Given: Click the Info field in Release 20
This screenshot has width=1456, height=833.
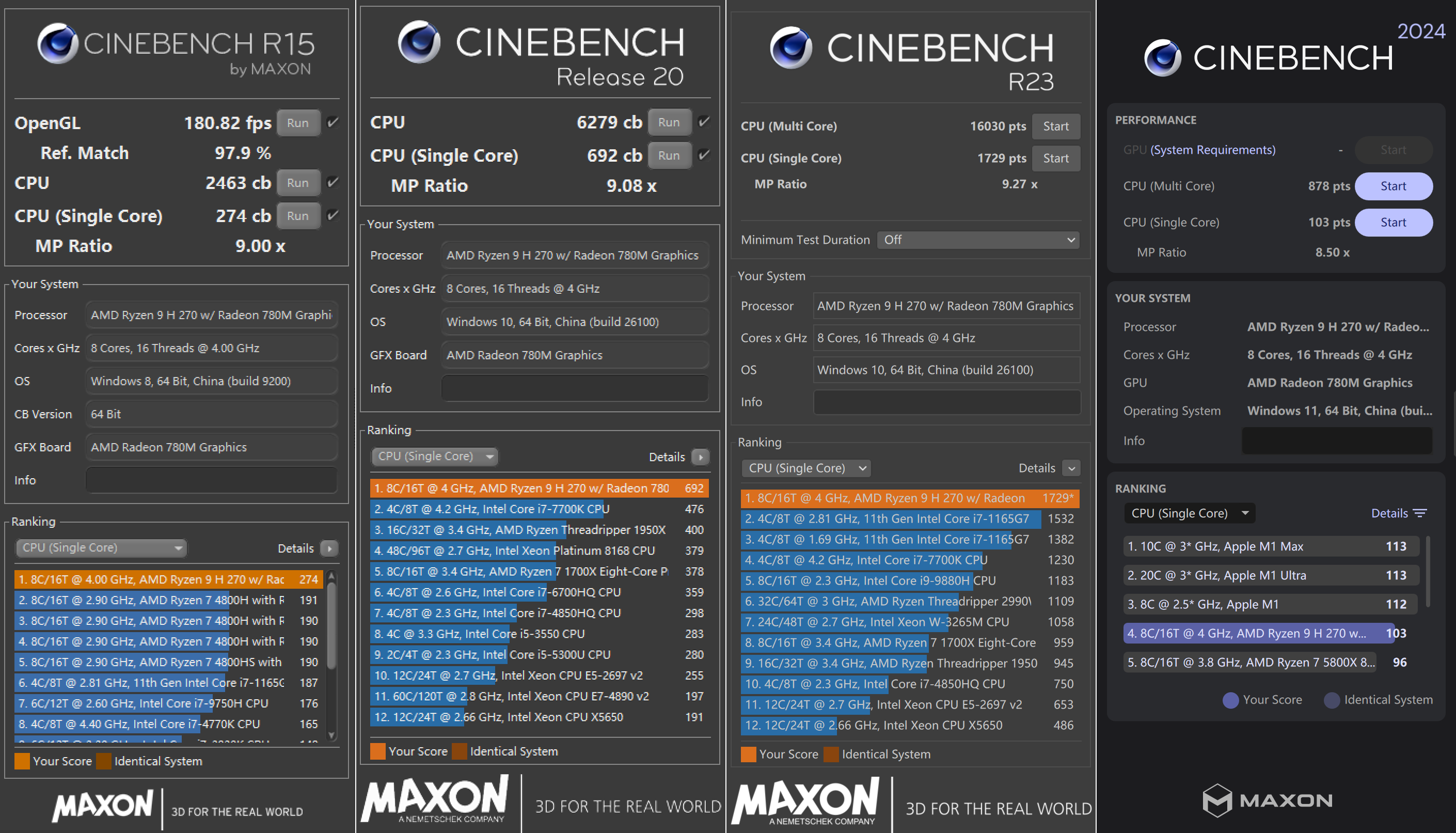Looking at the screenshot, I should (x=575, y=388).
